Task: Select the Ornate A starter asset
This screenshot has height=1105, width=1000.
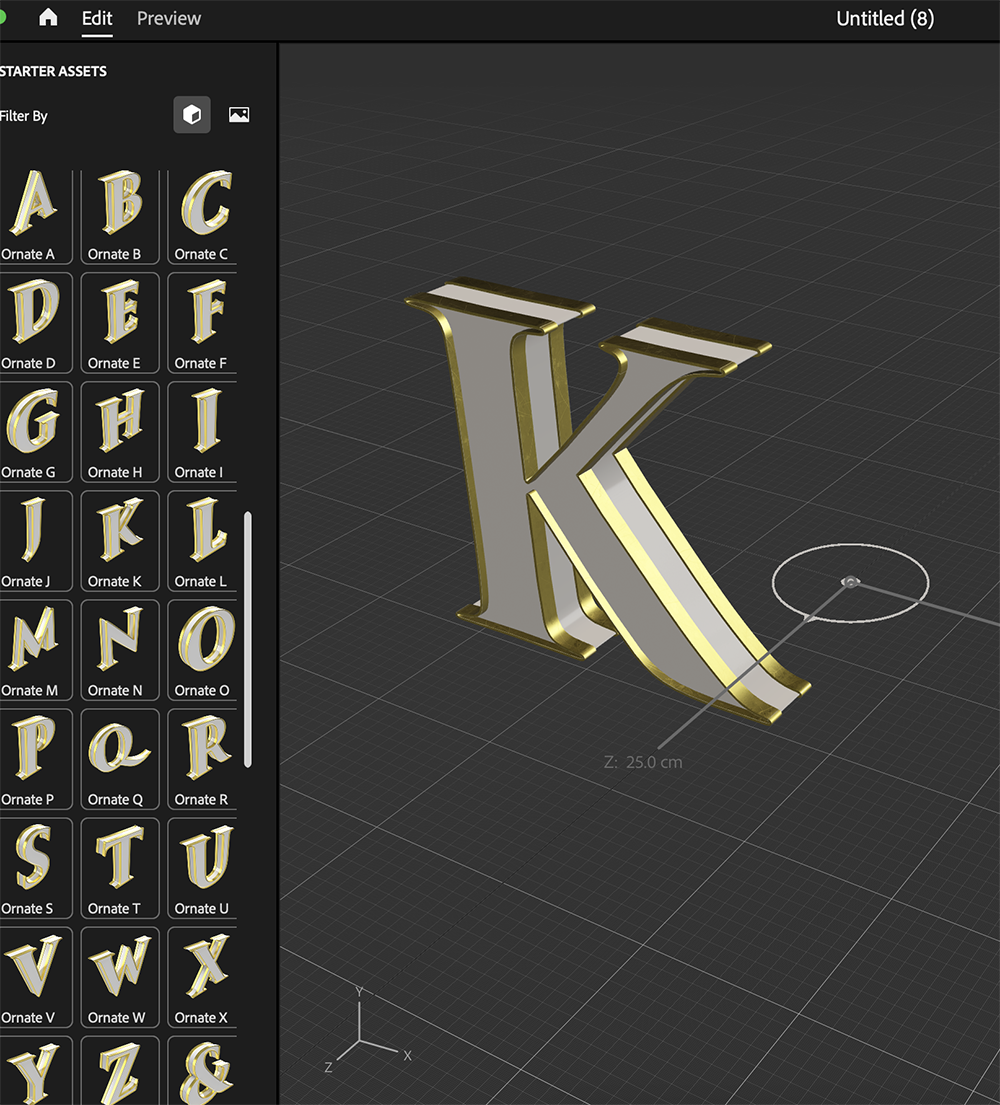Action: click(33, 207)
